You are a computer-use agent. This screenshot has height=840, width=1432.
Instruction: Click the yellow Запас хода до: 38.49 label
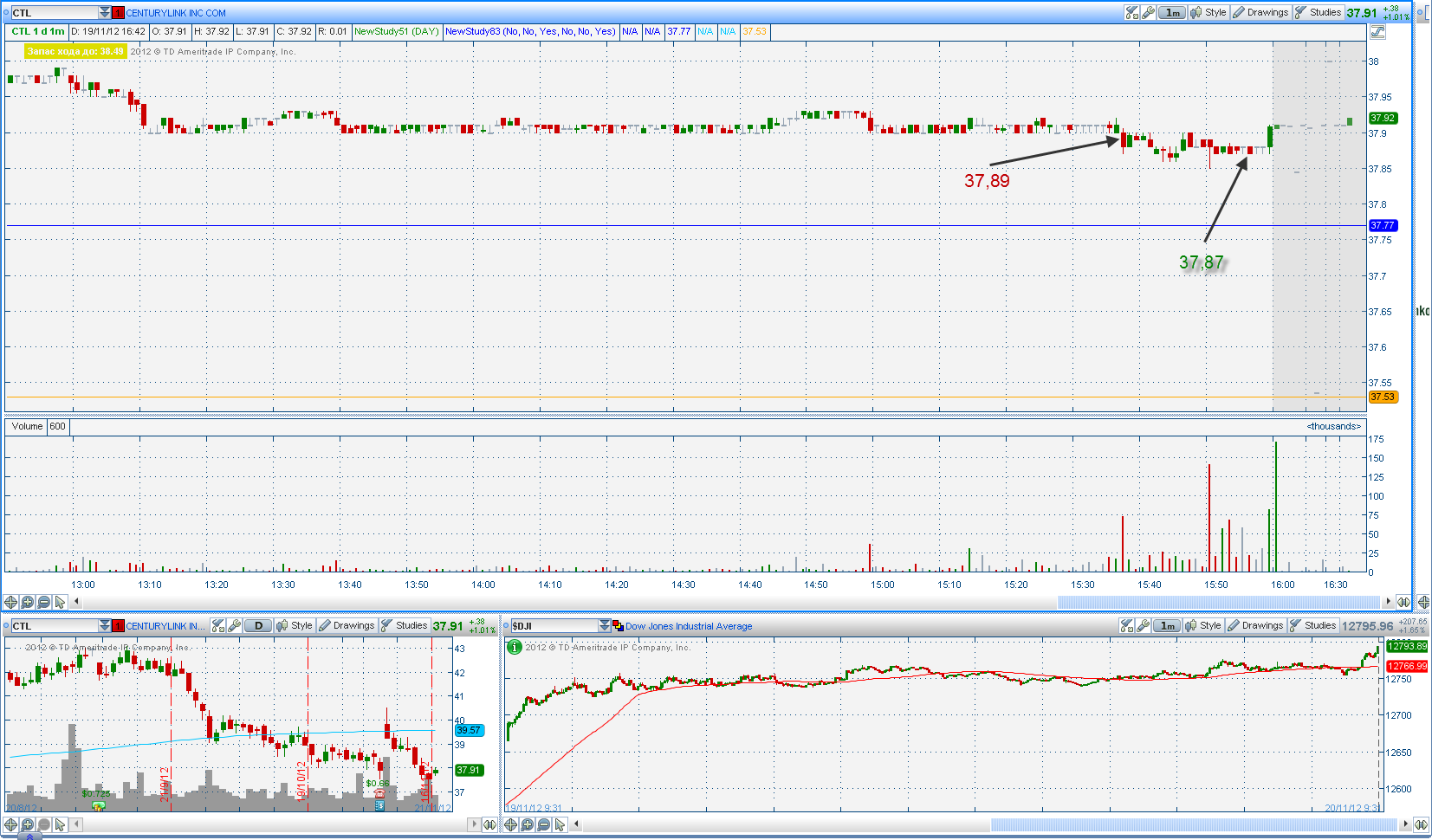(75, 51)
